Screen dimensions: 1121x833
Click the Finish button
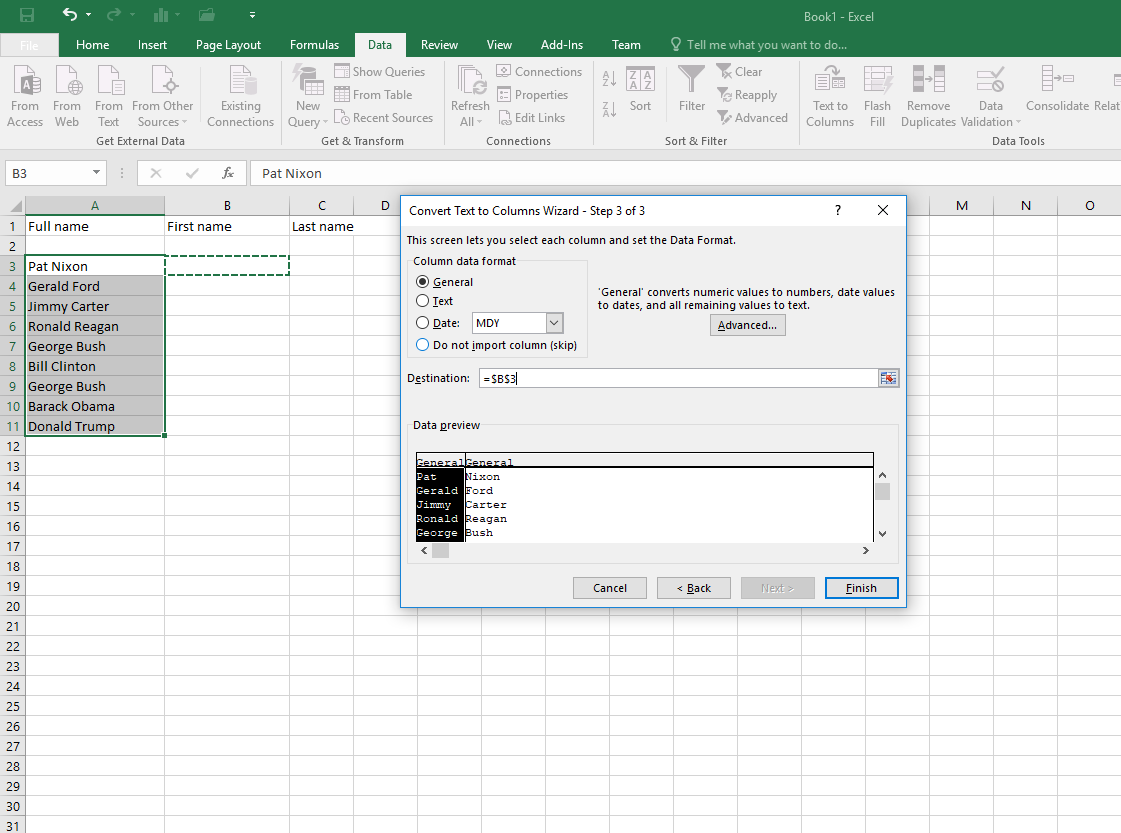(861, 588)
